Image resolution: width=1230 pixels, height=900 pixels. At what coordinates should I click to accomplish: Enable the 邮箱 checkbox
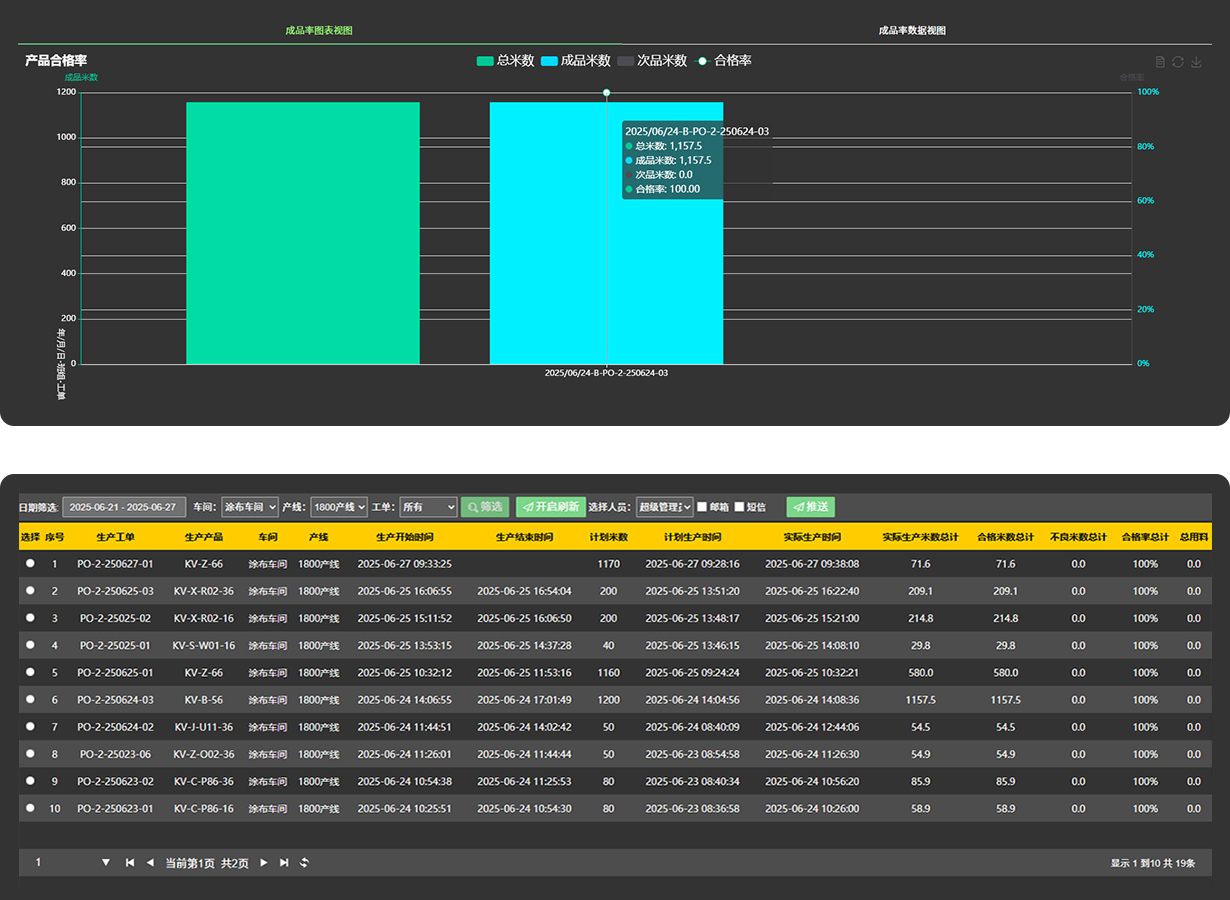pyautogui.click(x=702, y=507)
